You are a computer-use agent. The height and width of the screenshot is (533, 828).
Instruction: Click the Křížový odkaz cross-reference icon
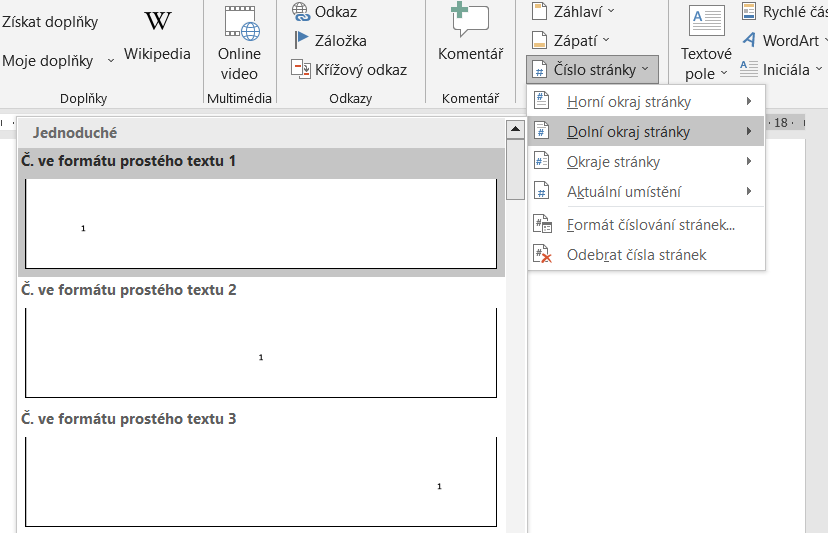[301, 69]
